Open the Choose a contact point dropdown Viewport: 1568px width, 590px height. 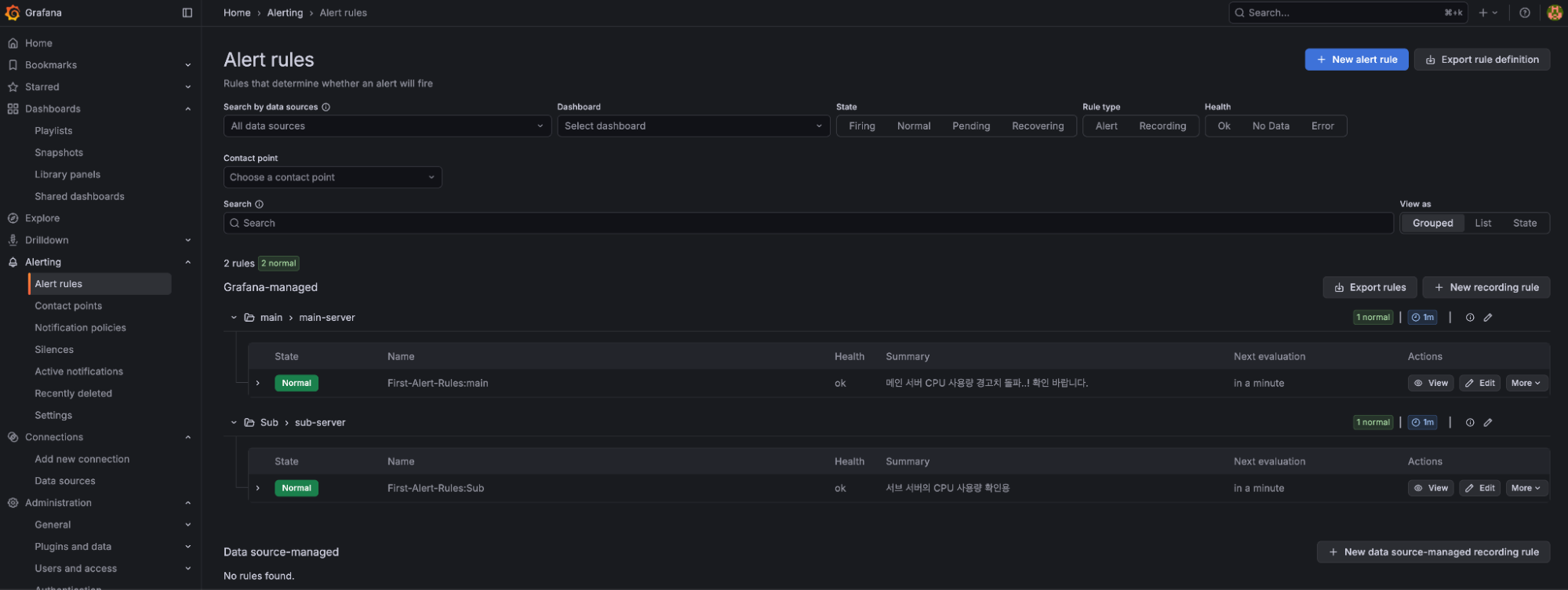click(332, 177)
